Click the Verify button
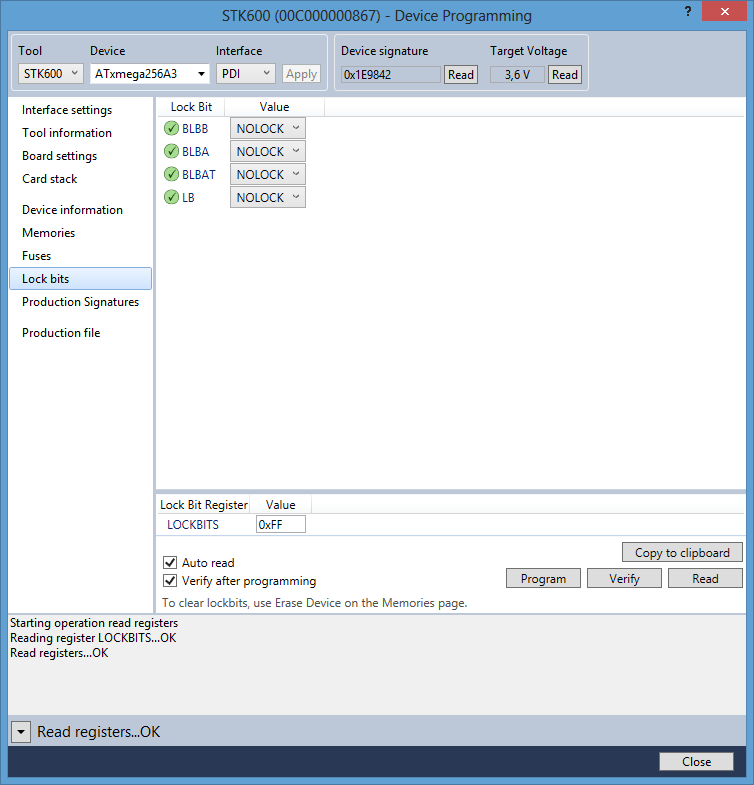 tap(624, 579)
